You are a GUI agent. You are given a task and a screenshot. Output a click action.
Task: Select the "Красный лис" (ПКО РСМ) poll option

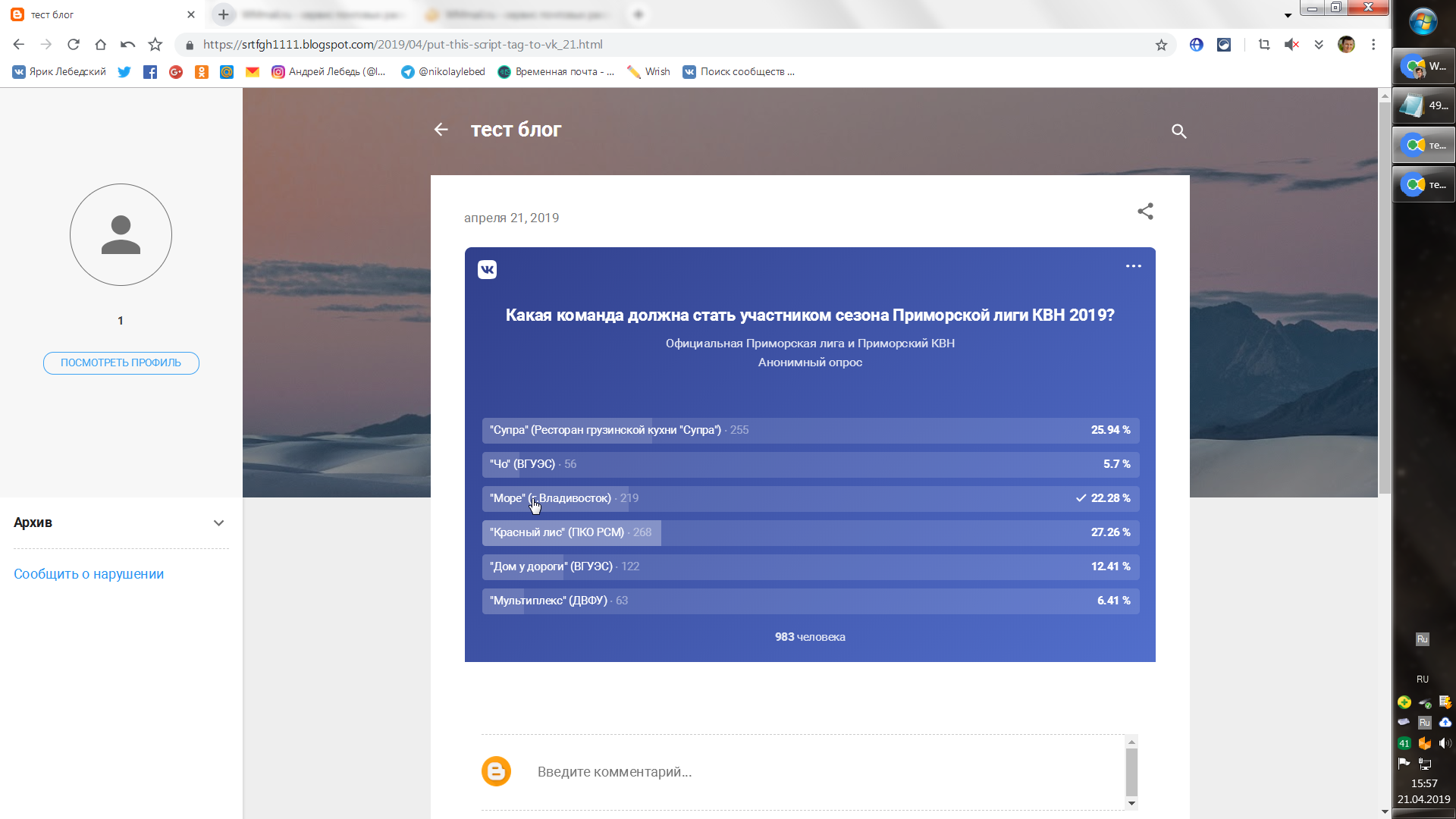click(x=810, y=532)
